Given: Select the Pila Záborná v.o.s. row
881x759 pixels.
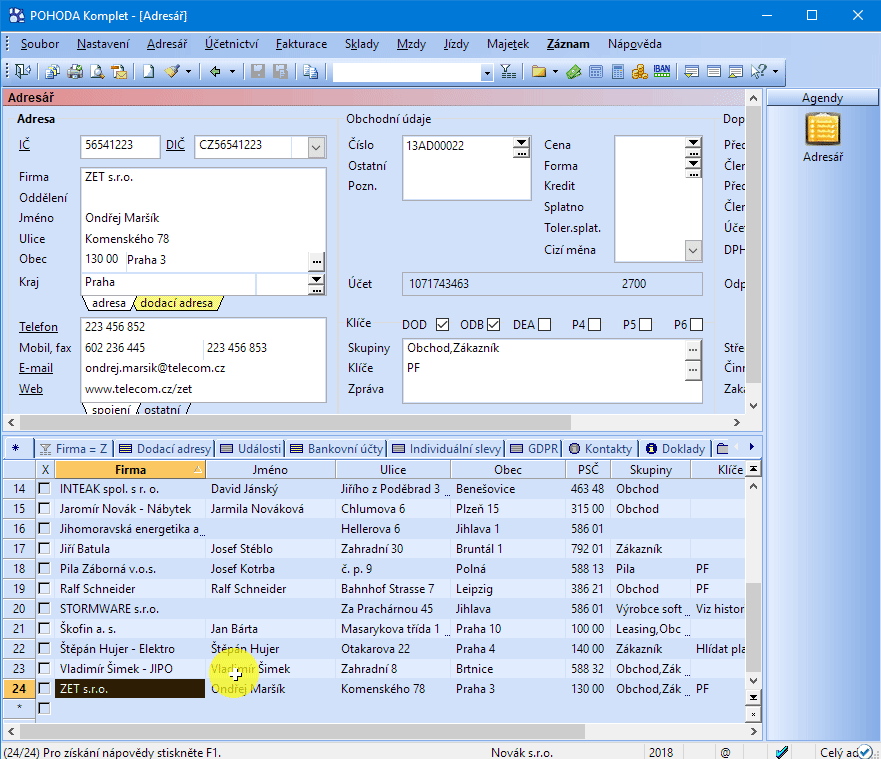Looking at the screenshot, I should pyautogui.click(x=374, y=569).
